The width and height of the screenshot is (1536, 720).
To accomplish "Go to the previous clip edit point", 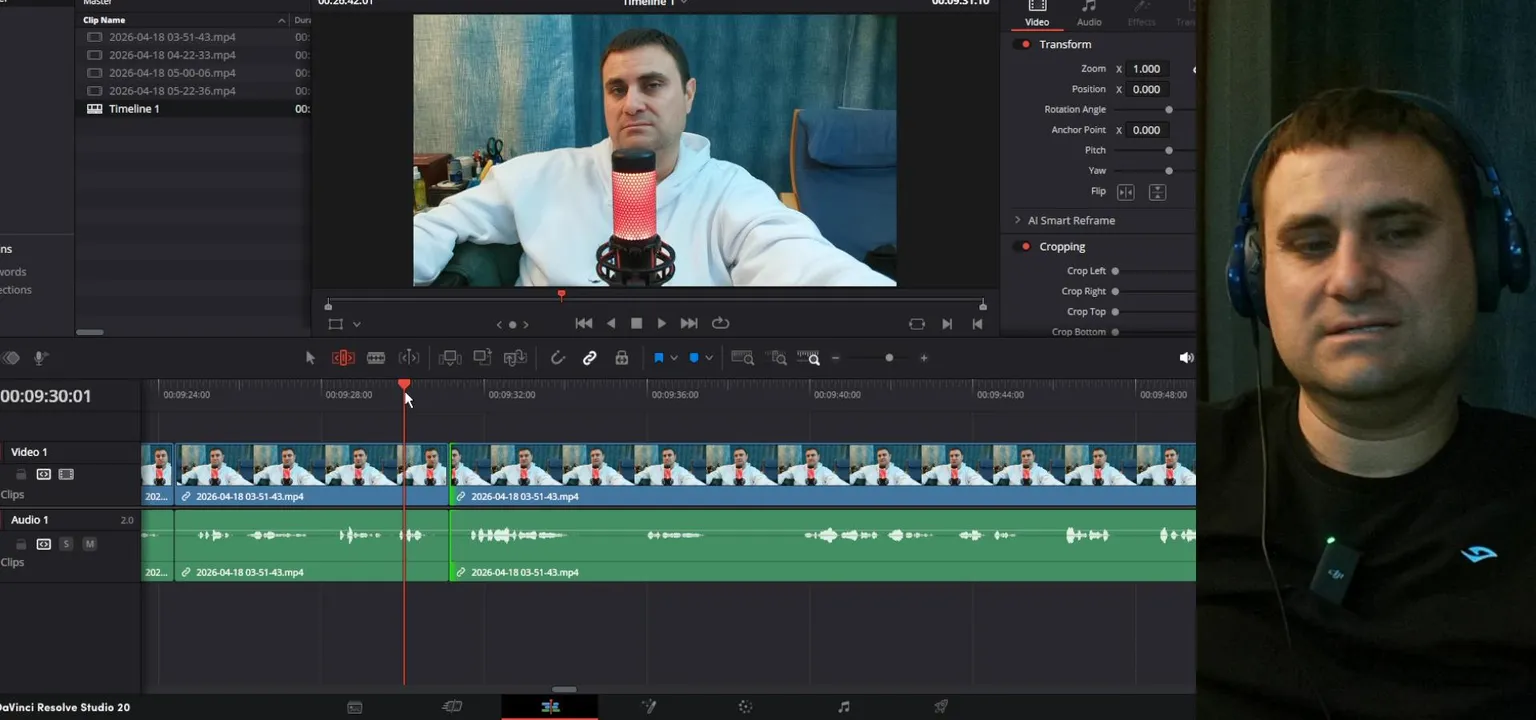I will click(x=499, y=324).
